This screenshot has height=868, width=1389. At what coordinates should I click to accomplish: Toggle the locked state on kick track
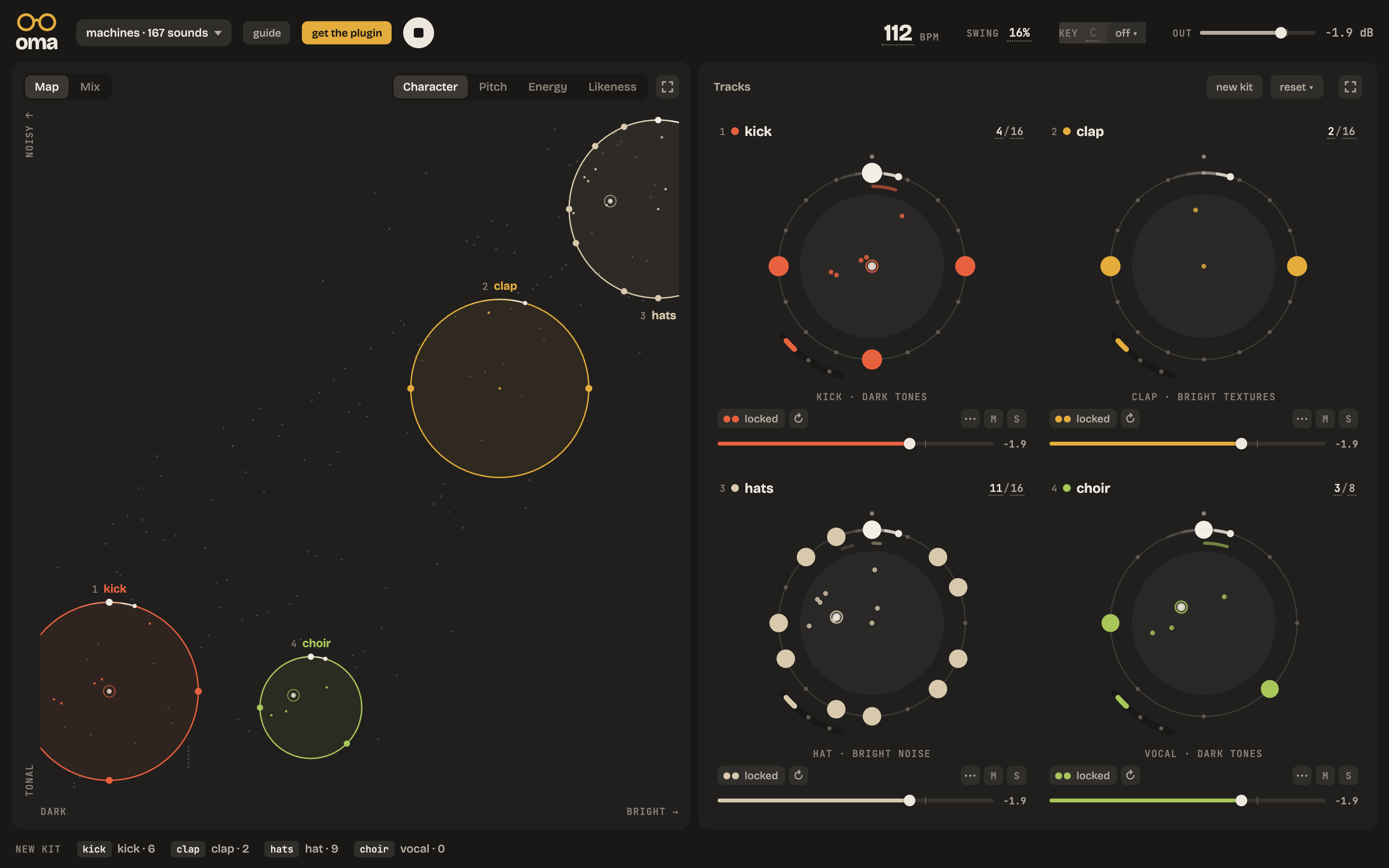[751, 419]
